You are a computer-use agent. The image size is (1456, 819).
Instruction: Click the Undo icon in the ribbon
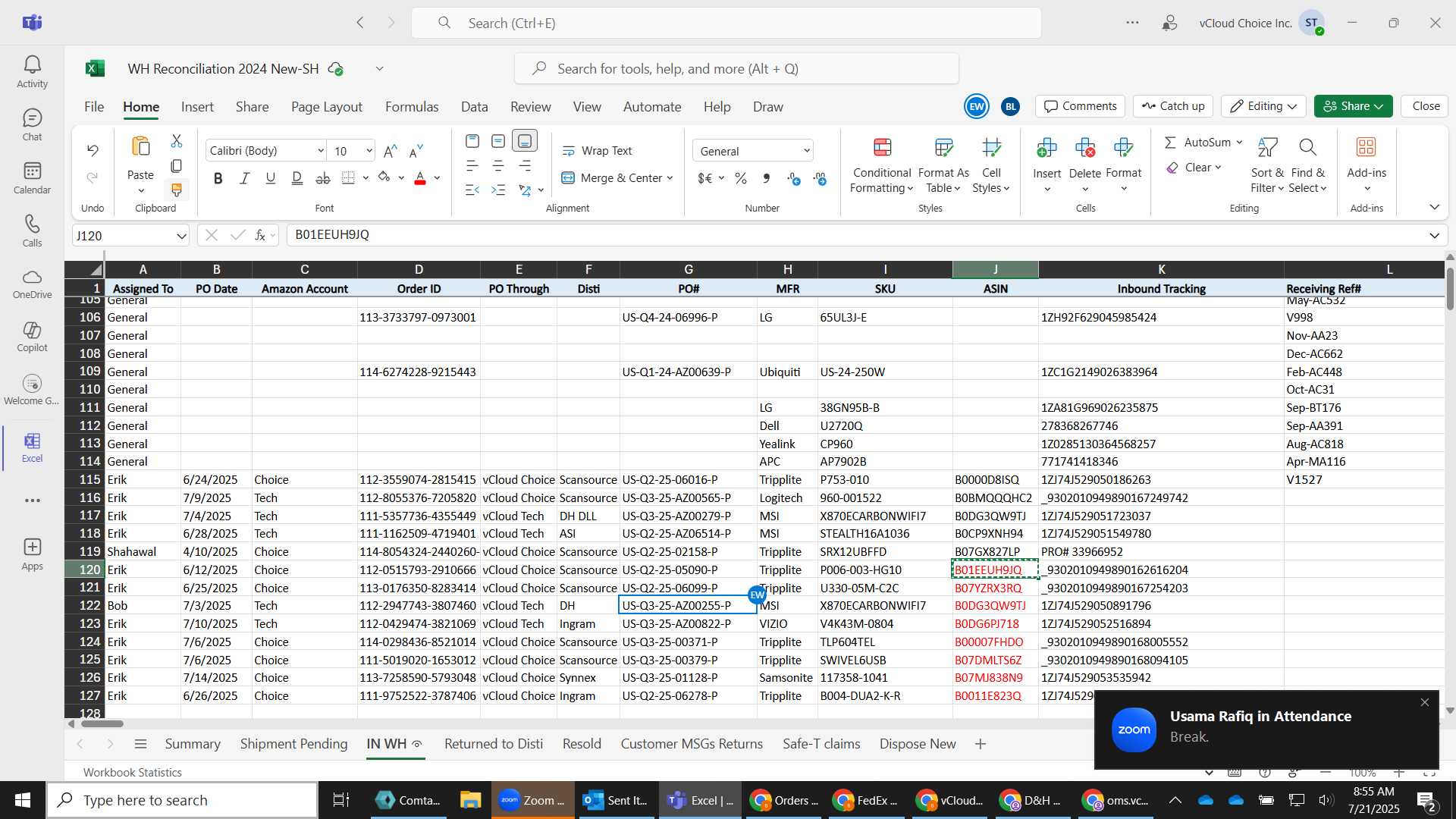pos(93,150)
